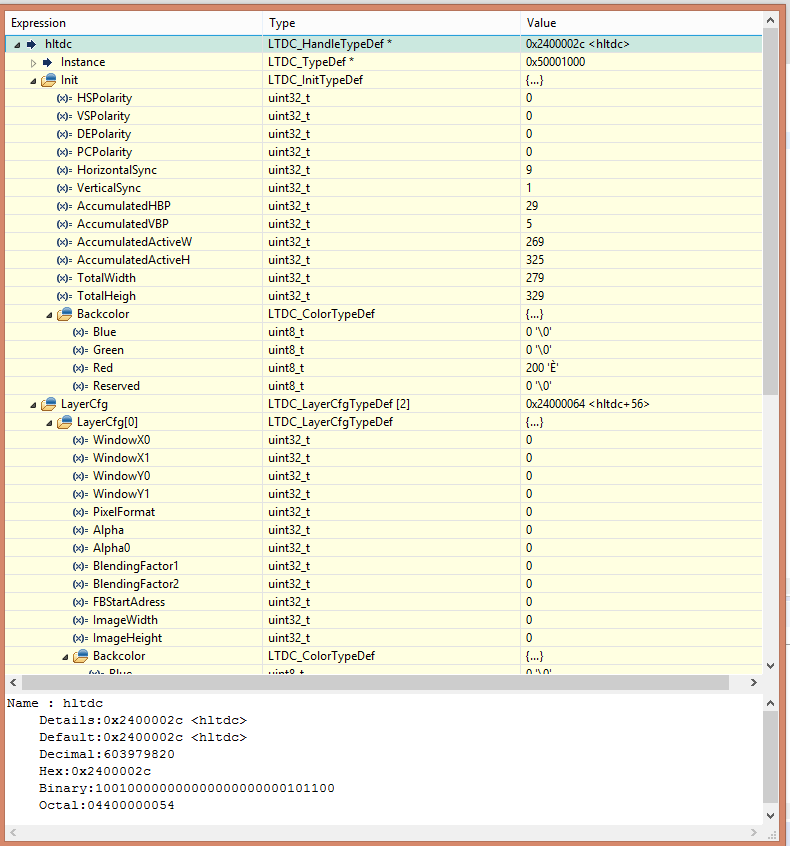Click down arrow of details pane scrollbar

(x=771, y=816)
